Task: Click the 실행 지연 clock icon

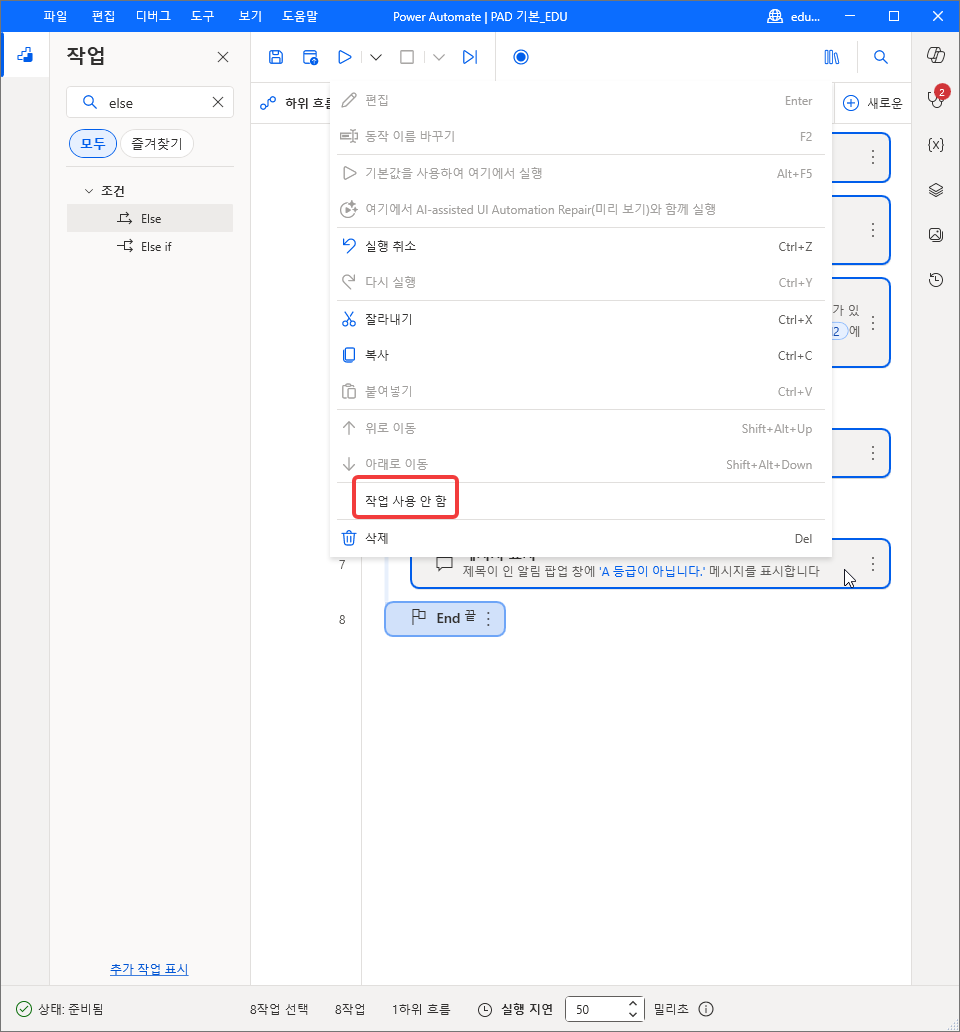Action: pyautogui.click(x=485, y=1010)
